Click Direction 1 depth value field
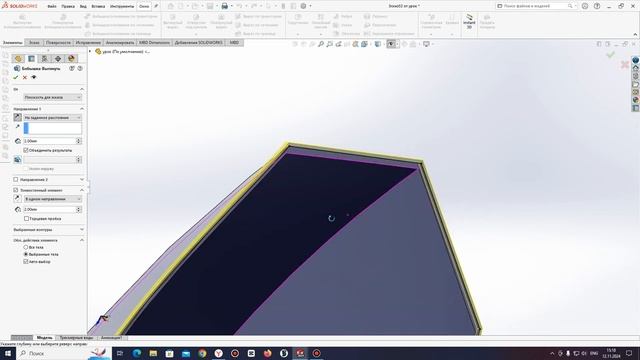640x360 pixels. pyautogui.click(x=49, y=141)
